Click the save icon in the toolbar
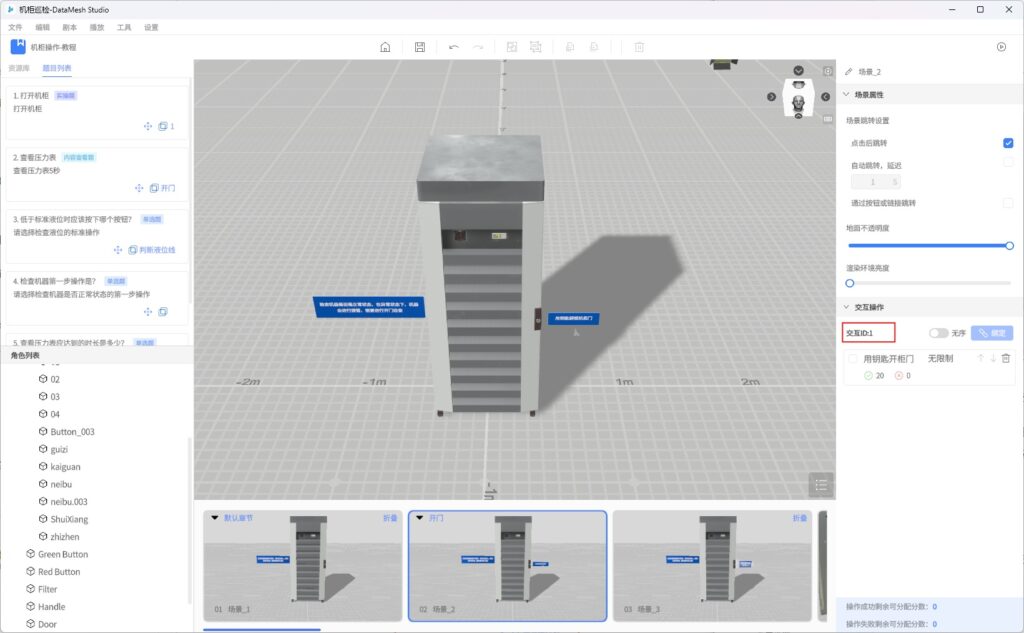 coord(420,47)
